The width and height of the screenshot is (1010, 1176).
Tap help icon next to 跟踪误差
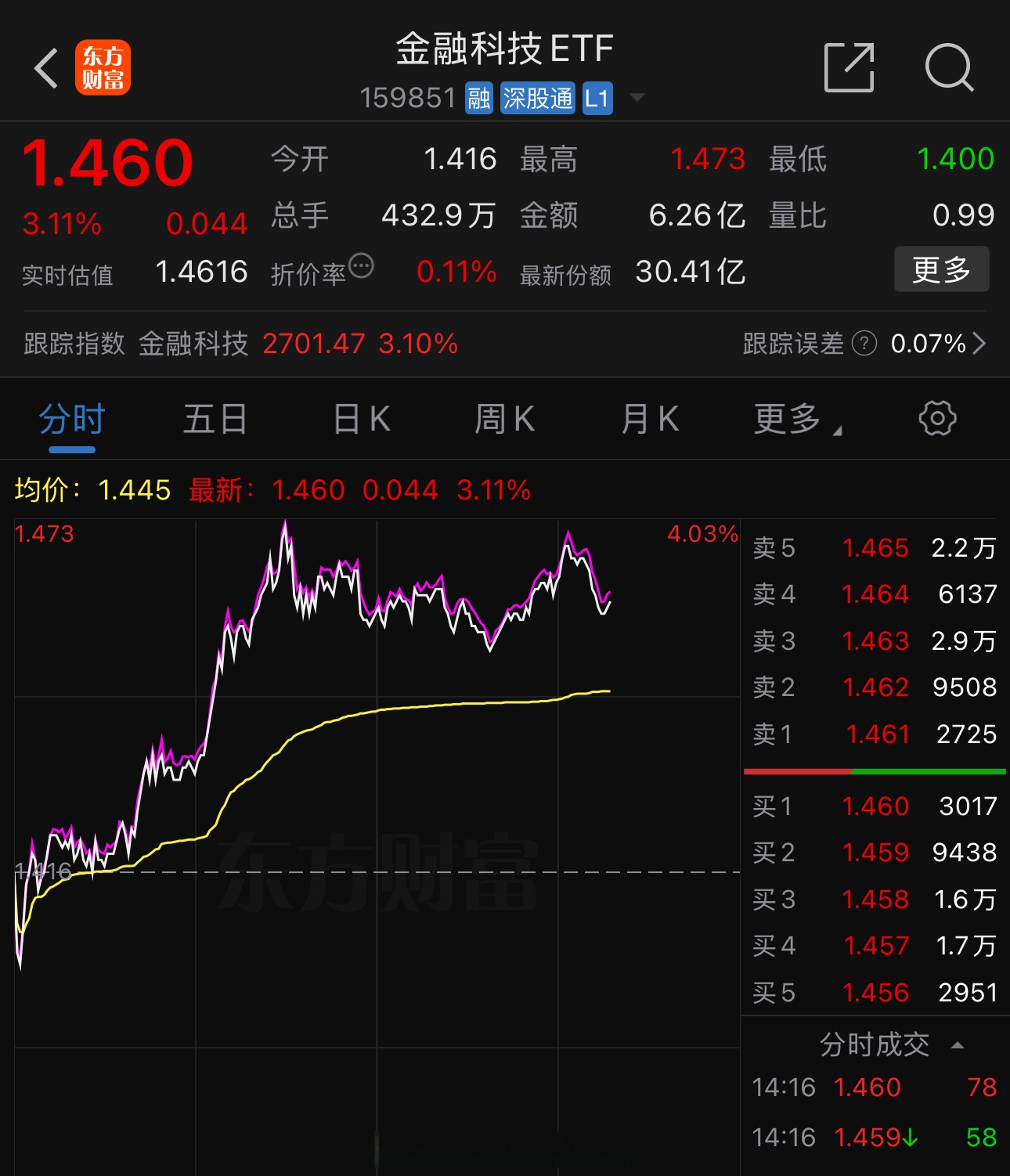click(864, 343)
